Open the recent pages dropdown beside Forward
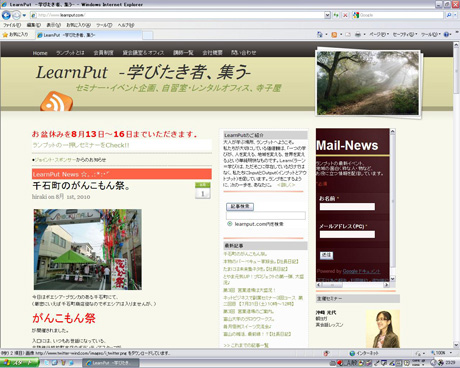This screenshot has width=460, height=368. pyautogui.click(x=24, y=15)
